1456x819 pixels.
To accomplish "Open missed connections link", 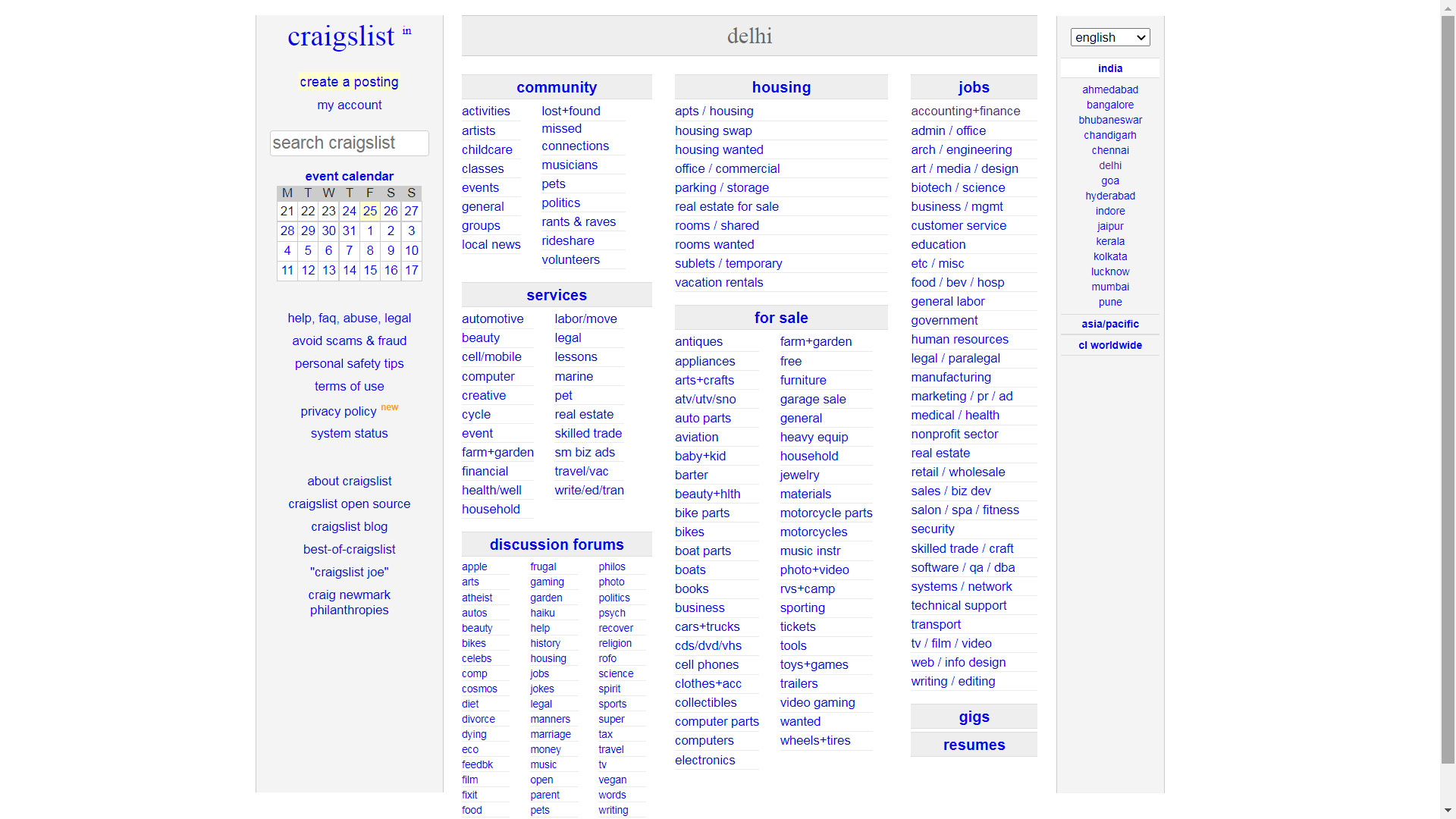I will pyautogui.click(x=576, y=137).
